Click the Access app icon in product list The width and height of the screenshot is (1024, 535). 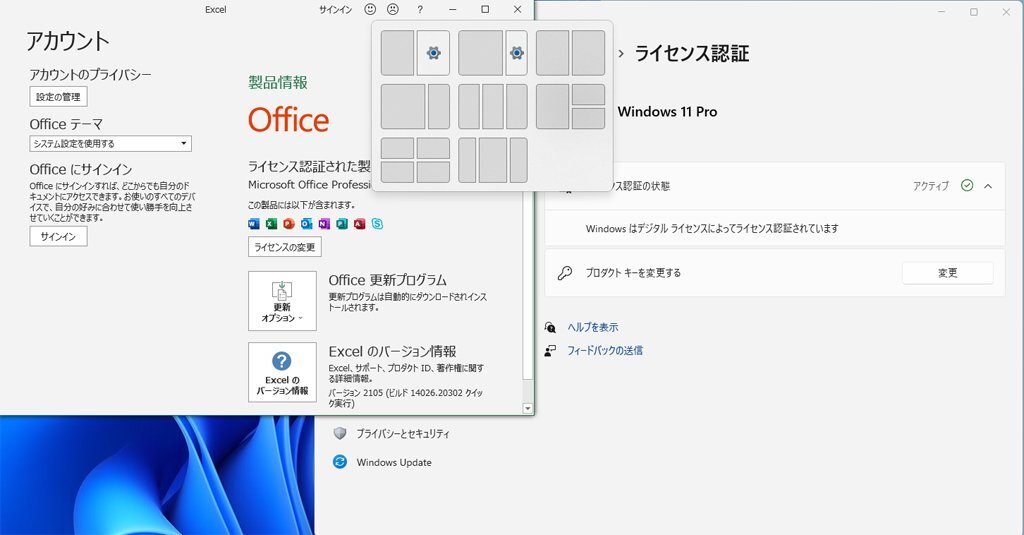pos(359,224)
